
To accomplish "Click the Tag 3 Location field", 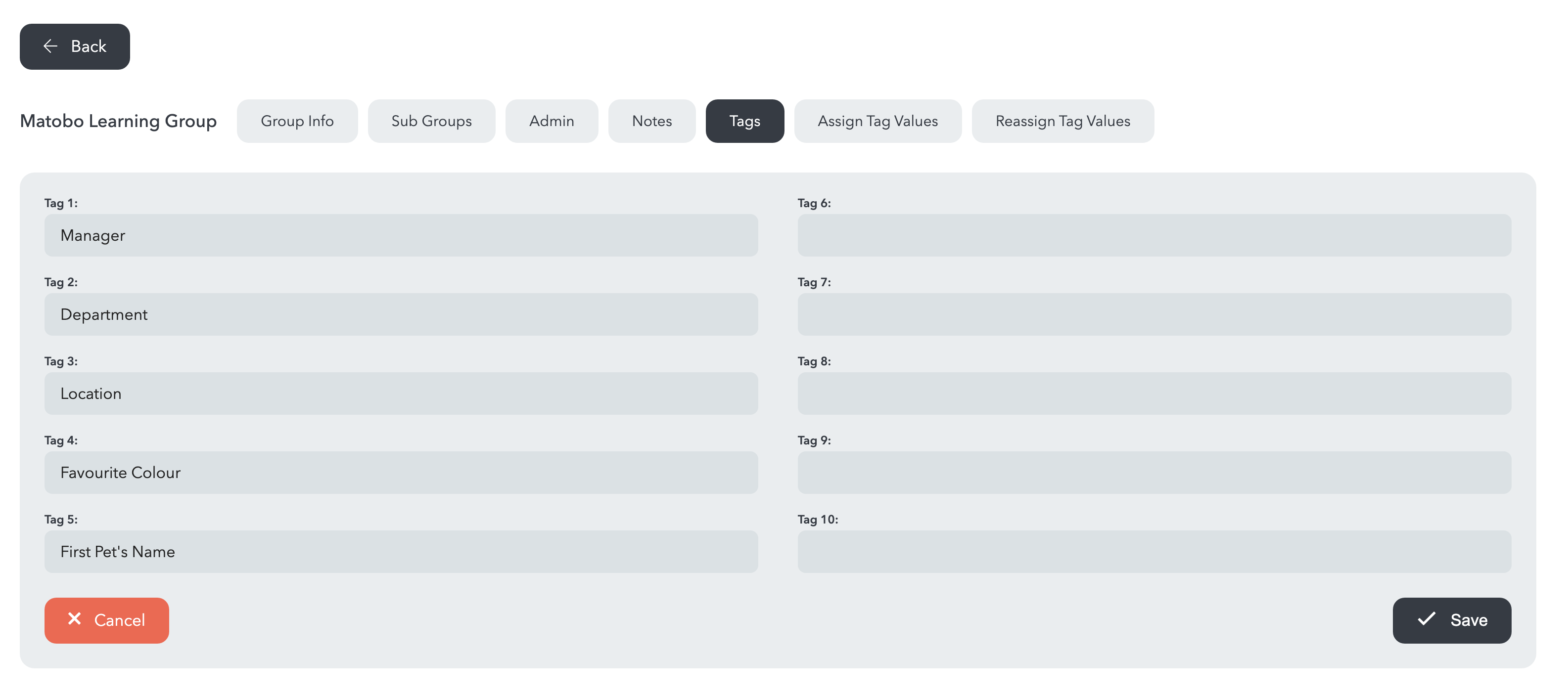I will click(x=401, y=393).
